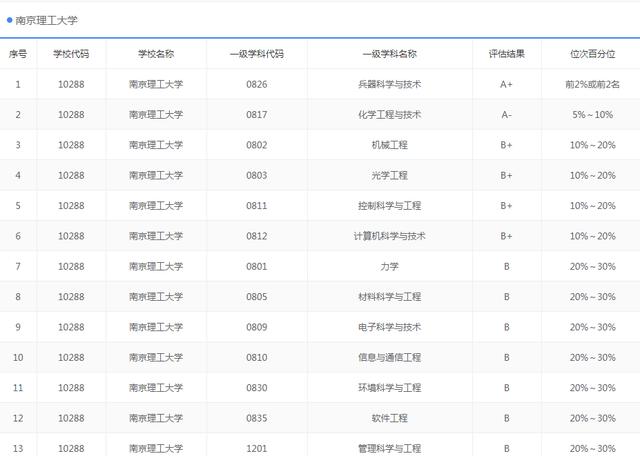
Task: Select the 兵器科学与技术 discipline cell
Action: point(390,84)
